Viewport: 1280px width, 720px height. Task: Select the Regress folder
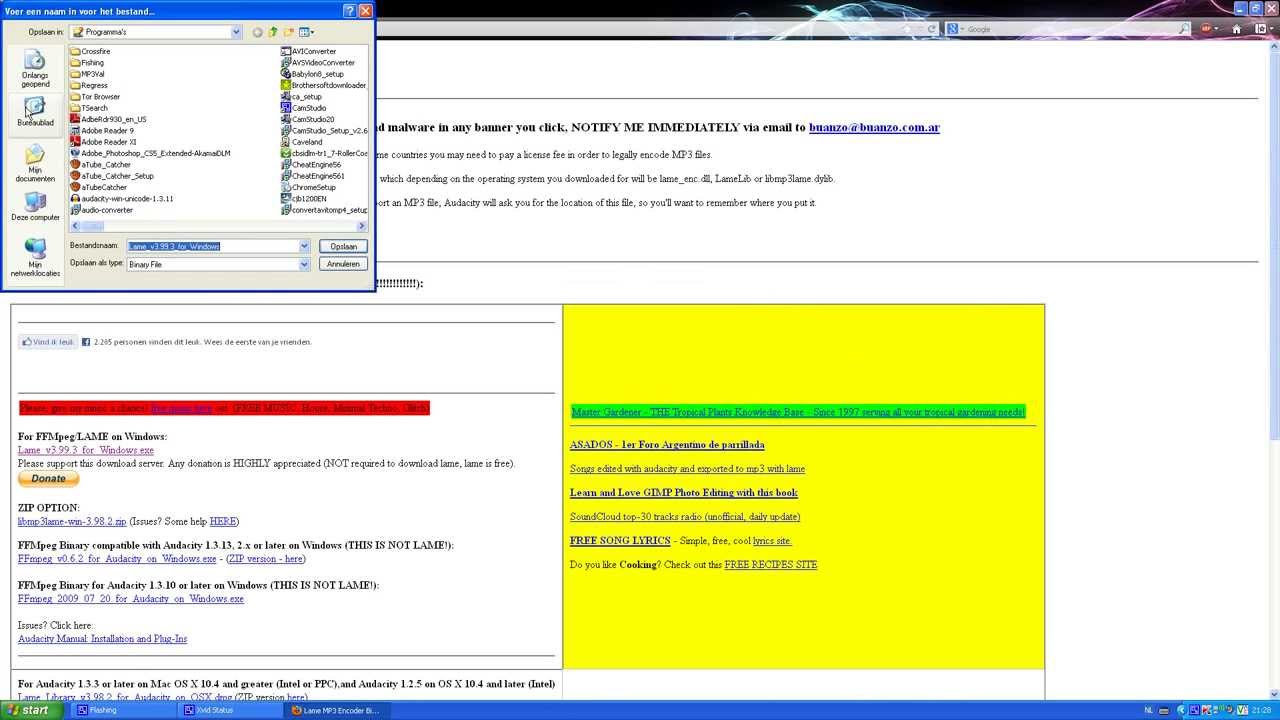tap(89, 85)
